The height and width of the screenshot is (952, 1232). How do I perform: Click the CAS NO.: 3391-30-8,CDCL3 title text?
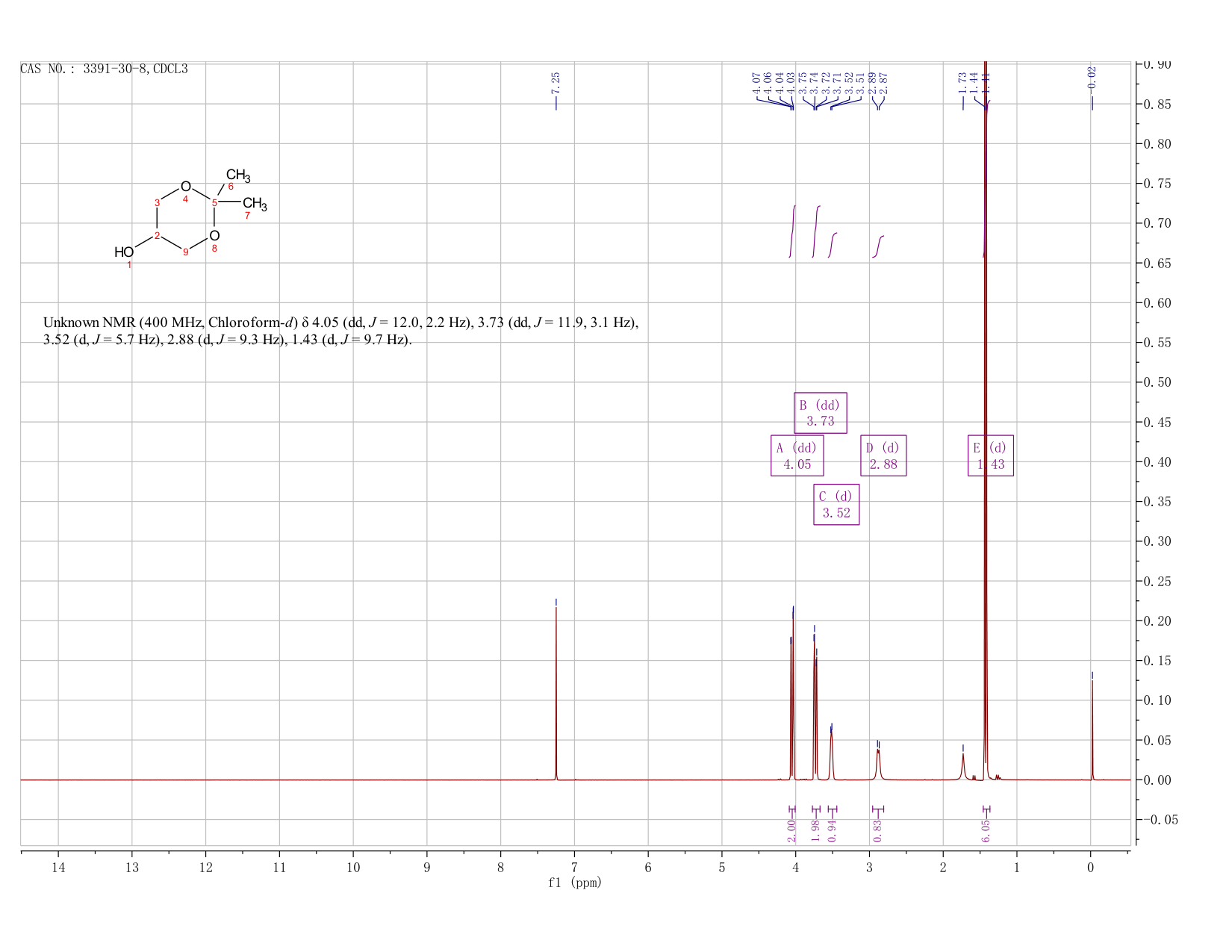pos(104,69)
